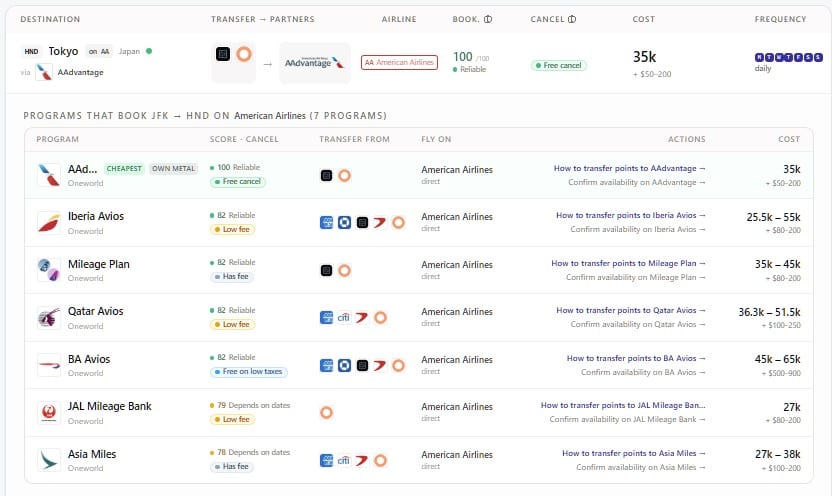The height and width of the screenshot is (496, 832).
Task: Click the black Bilt icon in the Tokyo transfer box
Action: pos(223,54)
